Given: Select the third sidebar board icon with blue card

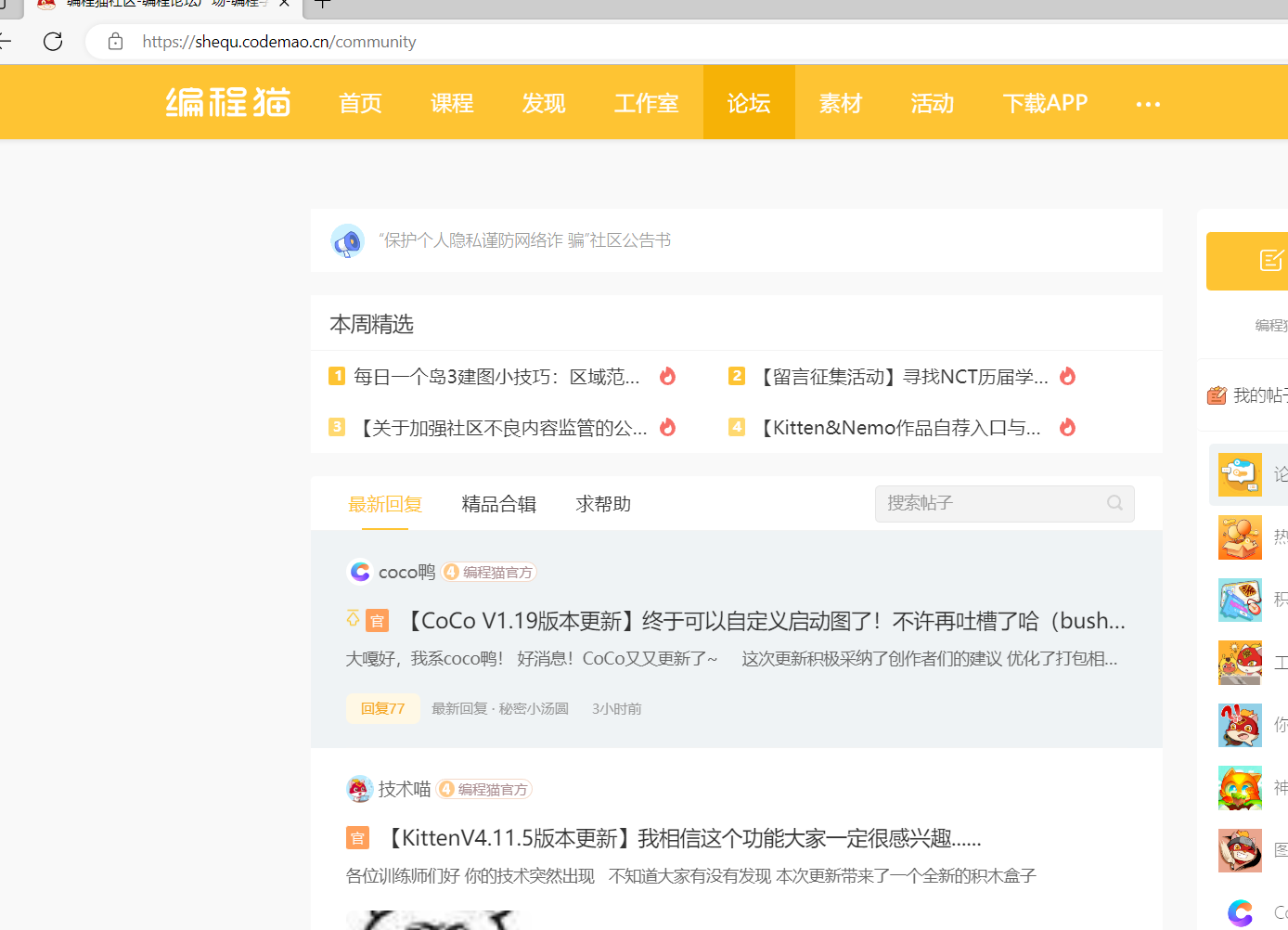Looking at the screenshot, I should [x=1240, y=600].
